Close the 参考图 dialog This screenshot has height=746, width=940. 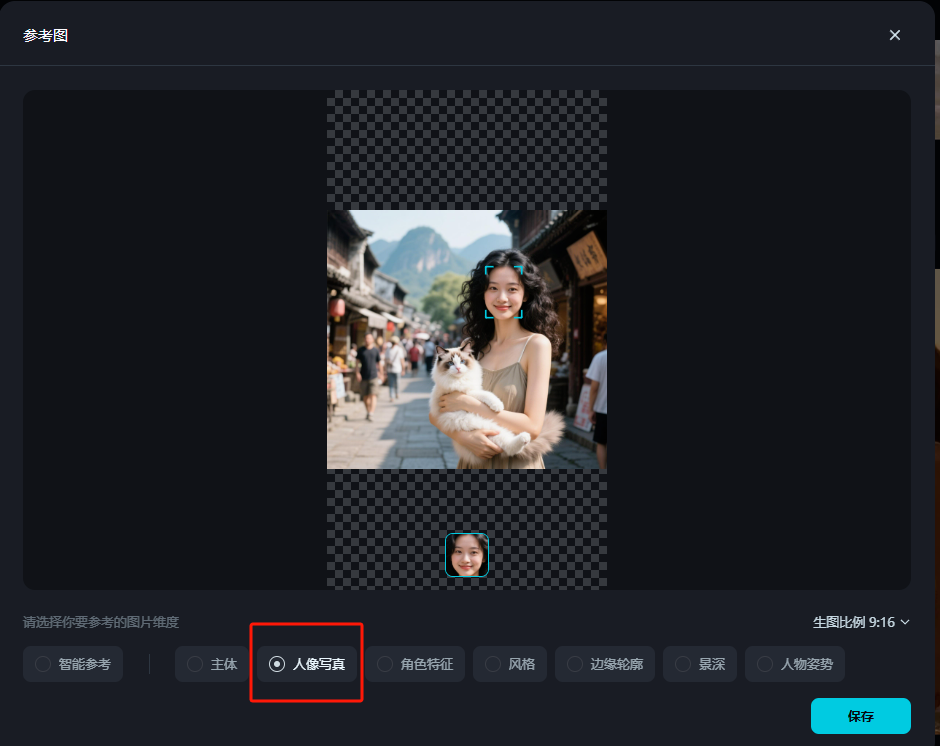point(894,35)
